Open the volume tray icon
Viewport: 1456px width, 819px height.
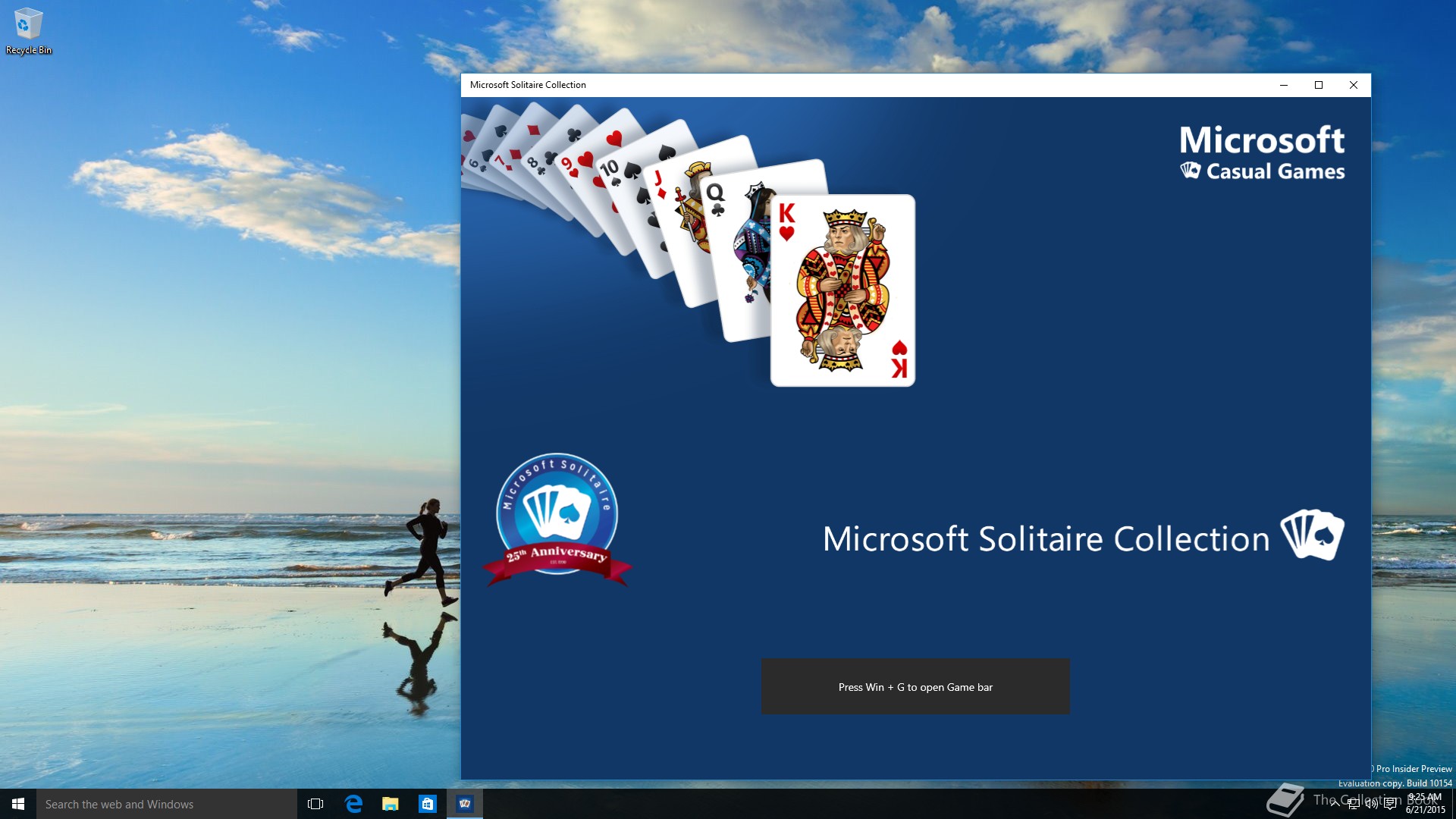[1372, 804]
